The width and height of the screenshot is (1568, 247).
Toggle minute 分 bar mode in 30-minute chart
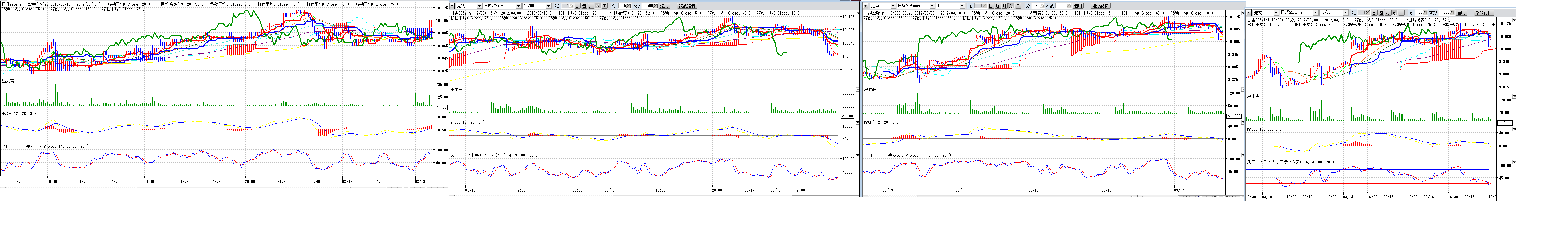click(x=1011, y=6)
